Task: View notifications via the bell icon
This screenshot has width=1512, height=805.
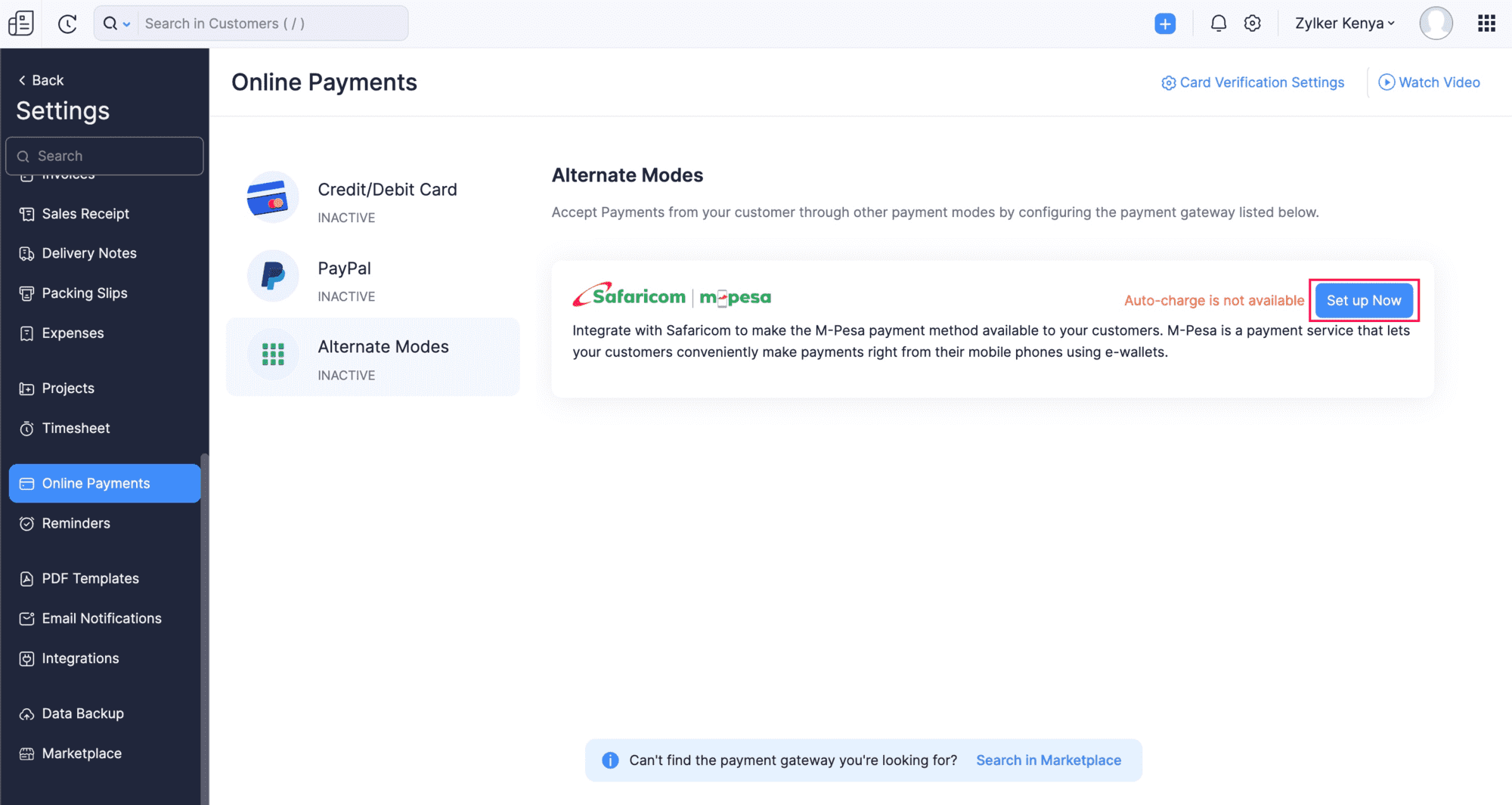Action: pyautogui.click(x=1218, y=23)
